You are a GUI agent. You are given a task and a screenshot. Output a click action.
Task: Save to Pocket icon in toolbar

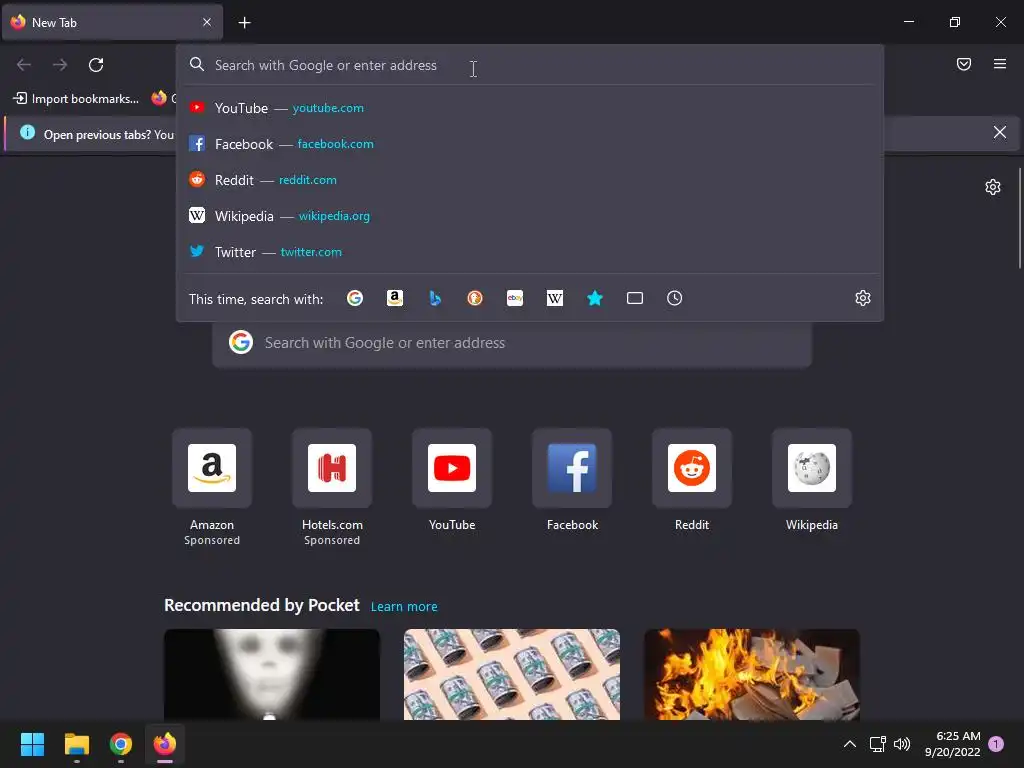coord(964,64)
